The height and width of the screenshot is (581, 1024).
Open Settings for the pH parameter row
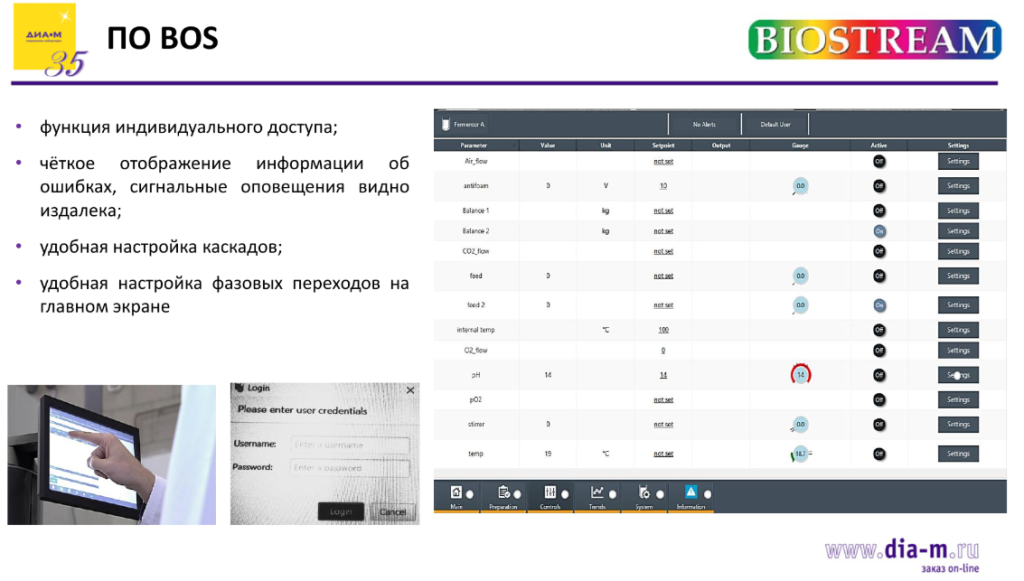point(958,374)
